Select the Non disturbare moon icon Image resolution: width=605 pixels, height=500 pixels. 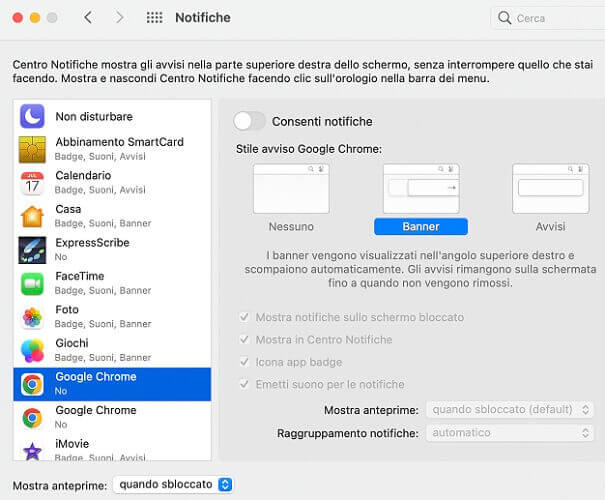coord(32,116)
